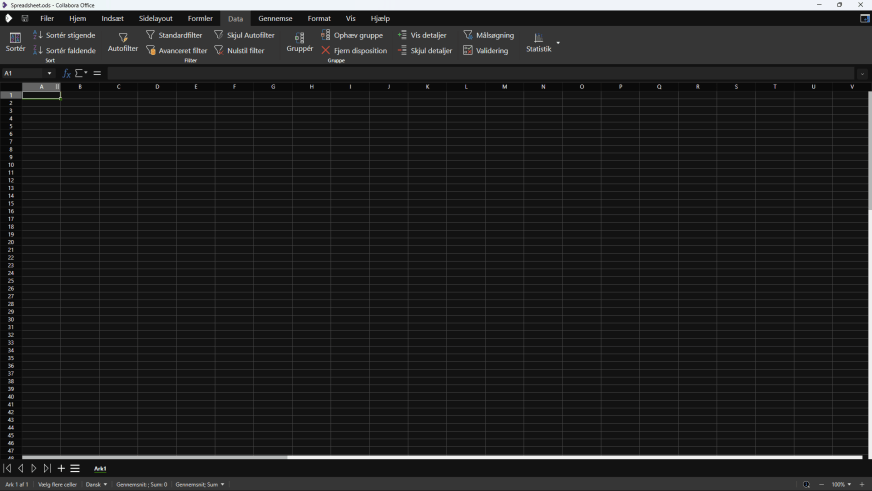Expand the Name Box dropdown arrow
Viewport: 872px width, 491px height.
click(49, 73)
